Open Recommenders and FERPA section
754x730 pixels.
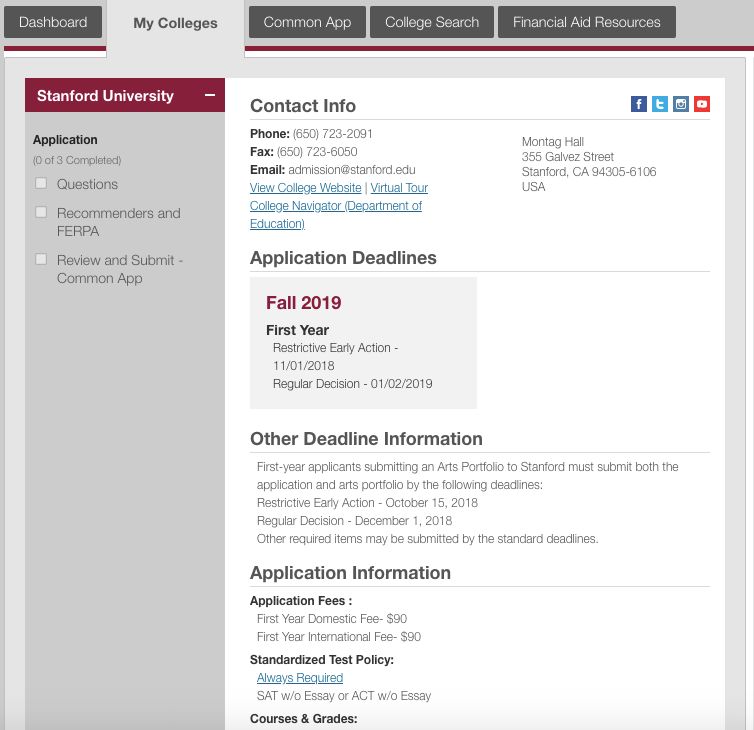coord(118,222)
